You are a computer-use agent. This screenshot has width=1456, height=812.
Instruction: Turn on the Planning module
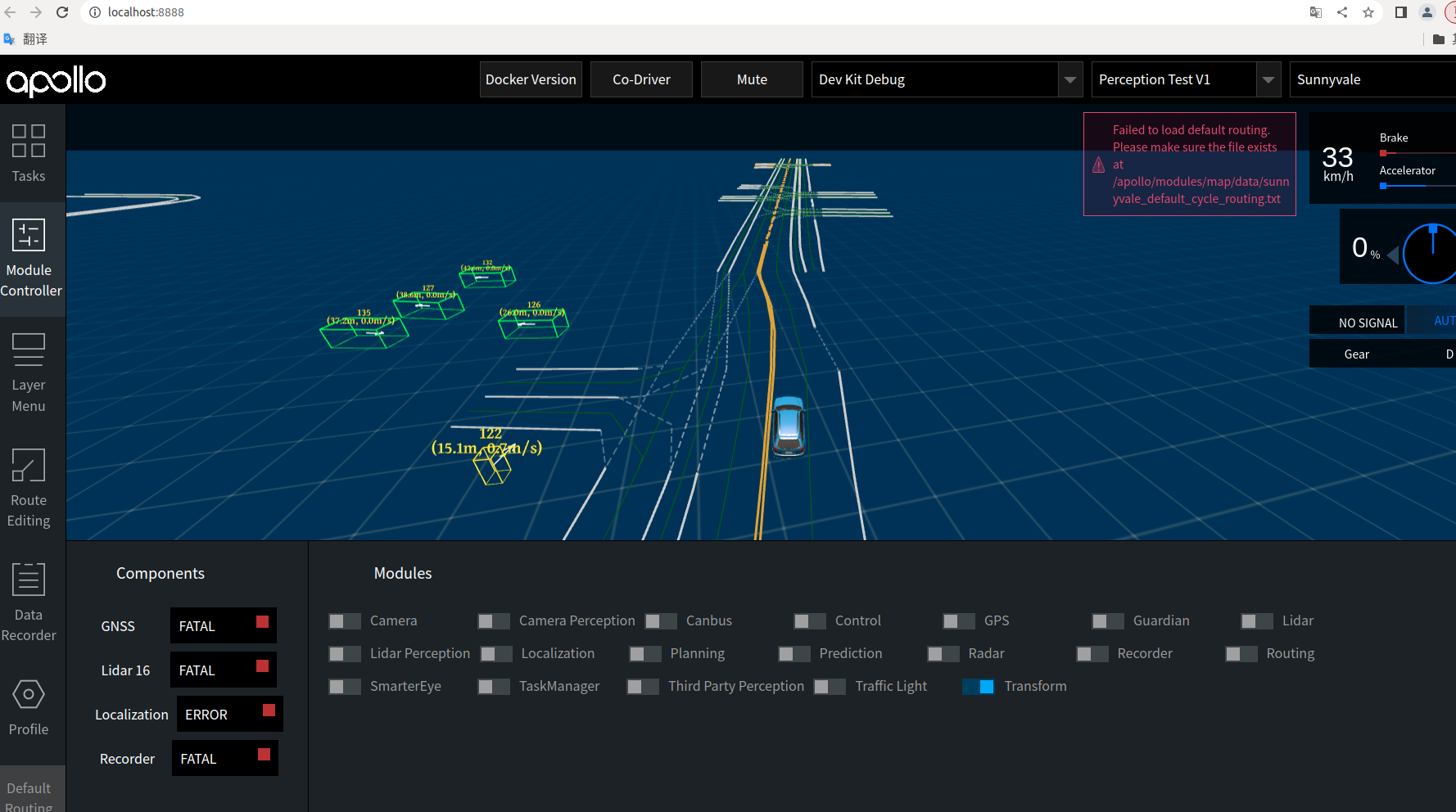pos(645,654)
